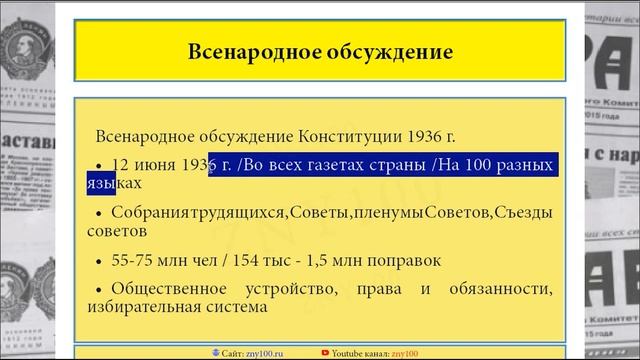Image resolution: width=640 pixels, height=360 pixels.
Task: Click the text 'Съезды' in second bullet
Action: 524,213
